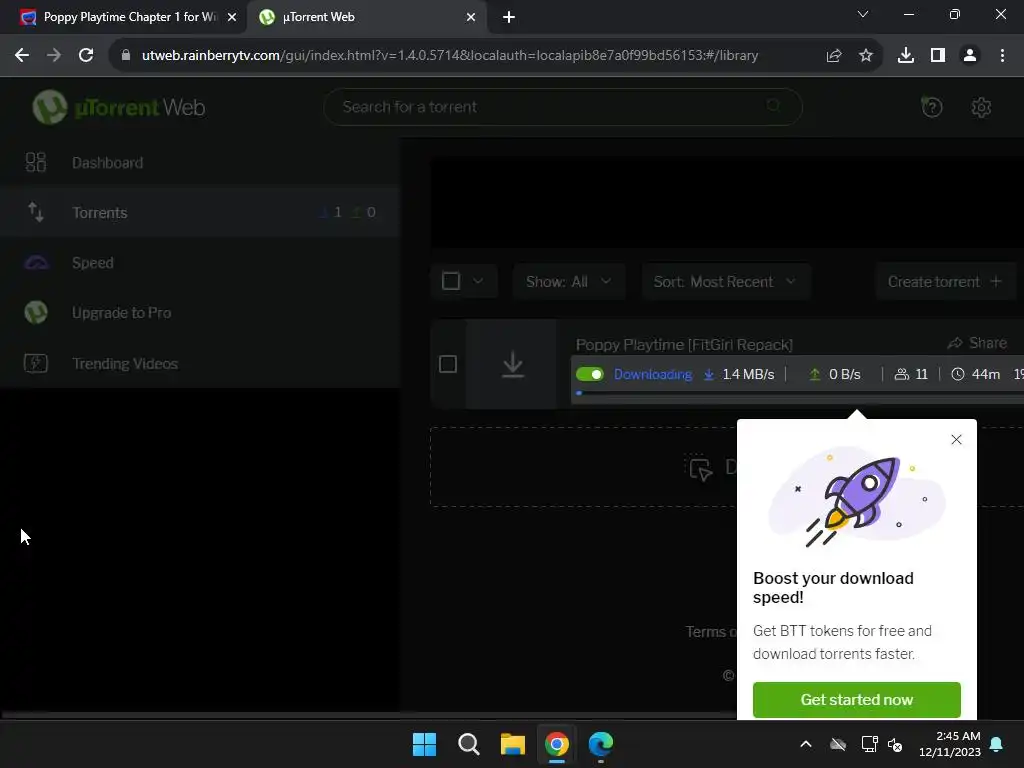Image resolution: width=1024 pixels, height=768 pixels.
Task: Click the Speed gauge icon
Action: pos(37,263)
